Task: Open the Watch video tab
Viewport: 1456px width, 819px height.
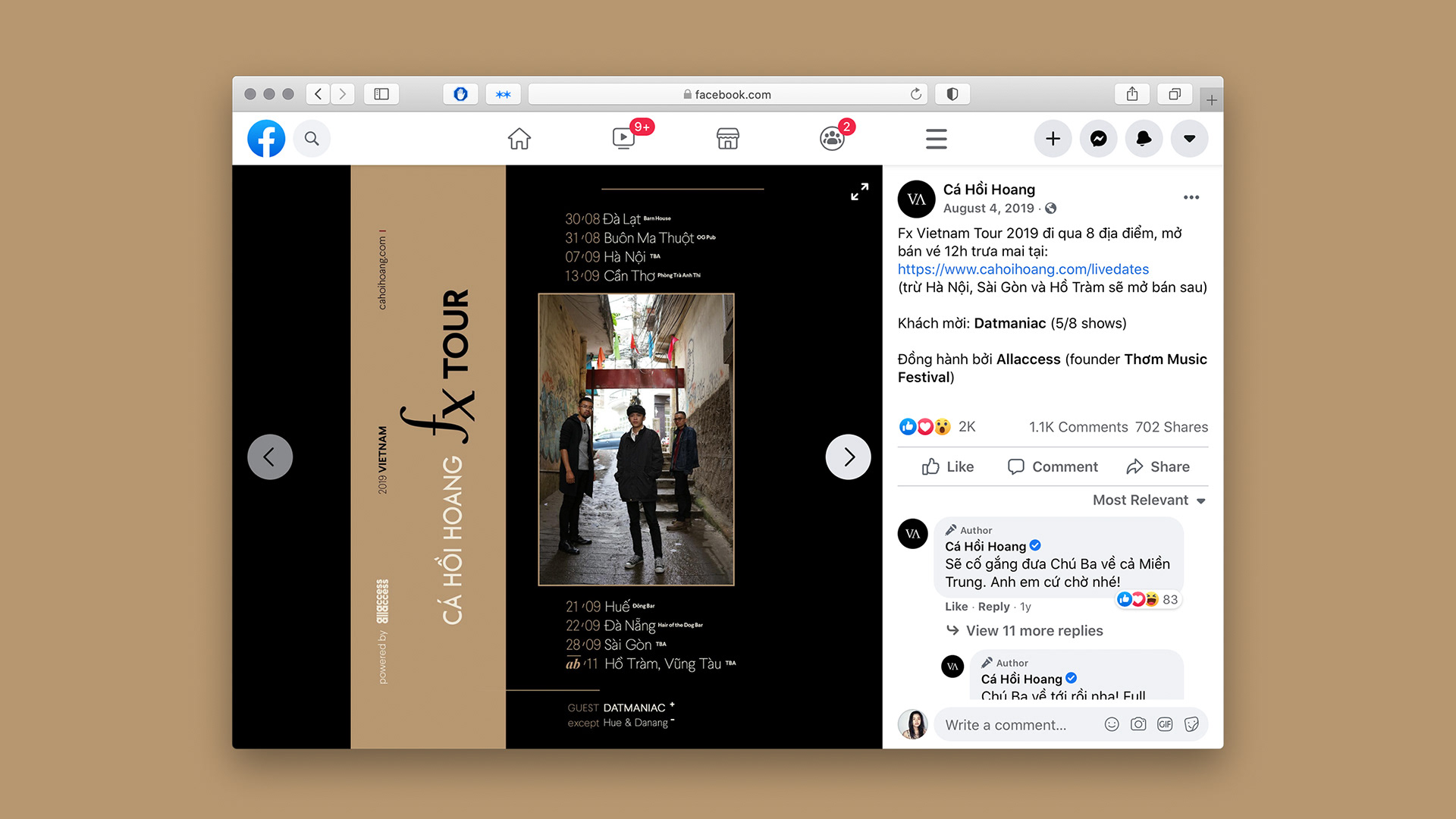Action: click(623, 139)
